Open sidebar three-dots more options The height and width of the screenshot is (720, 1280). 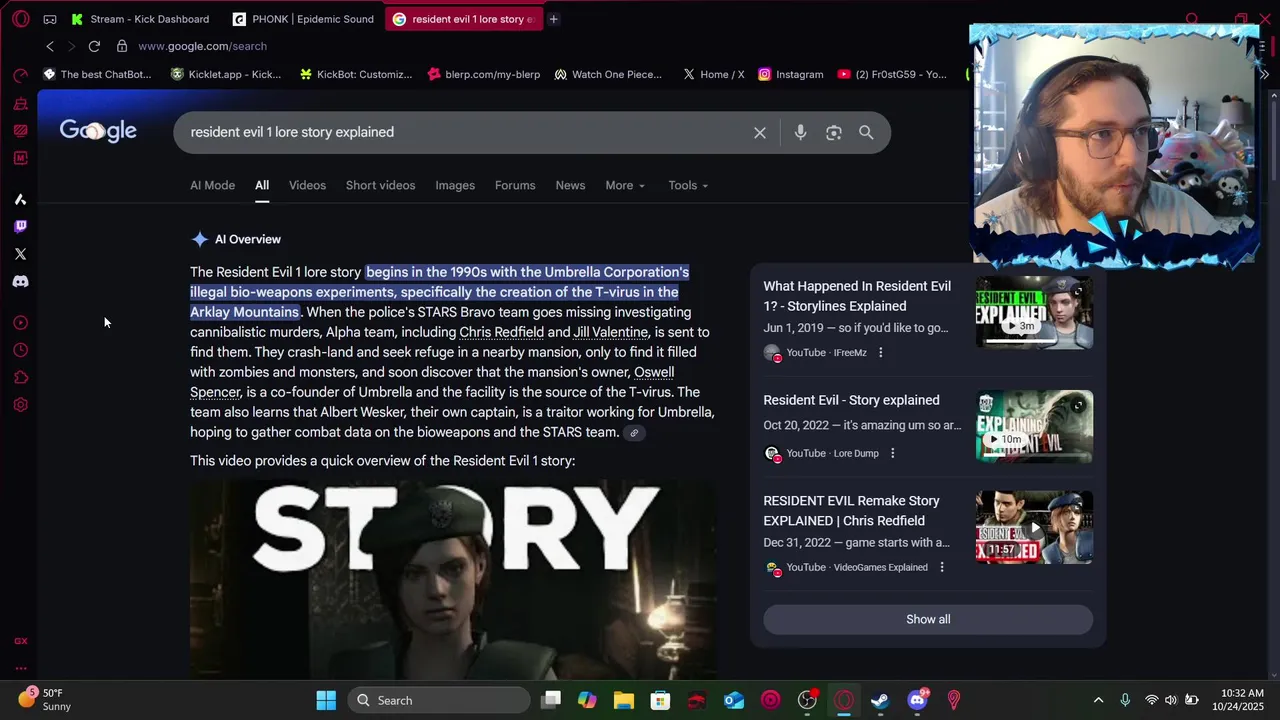pyautogui.click(x=20, y=668)
